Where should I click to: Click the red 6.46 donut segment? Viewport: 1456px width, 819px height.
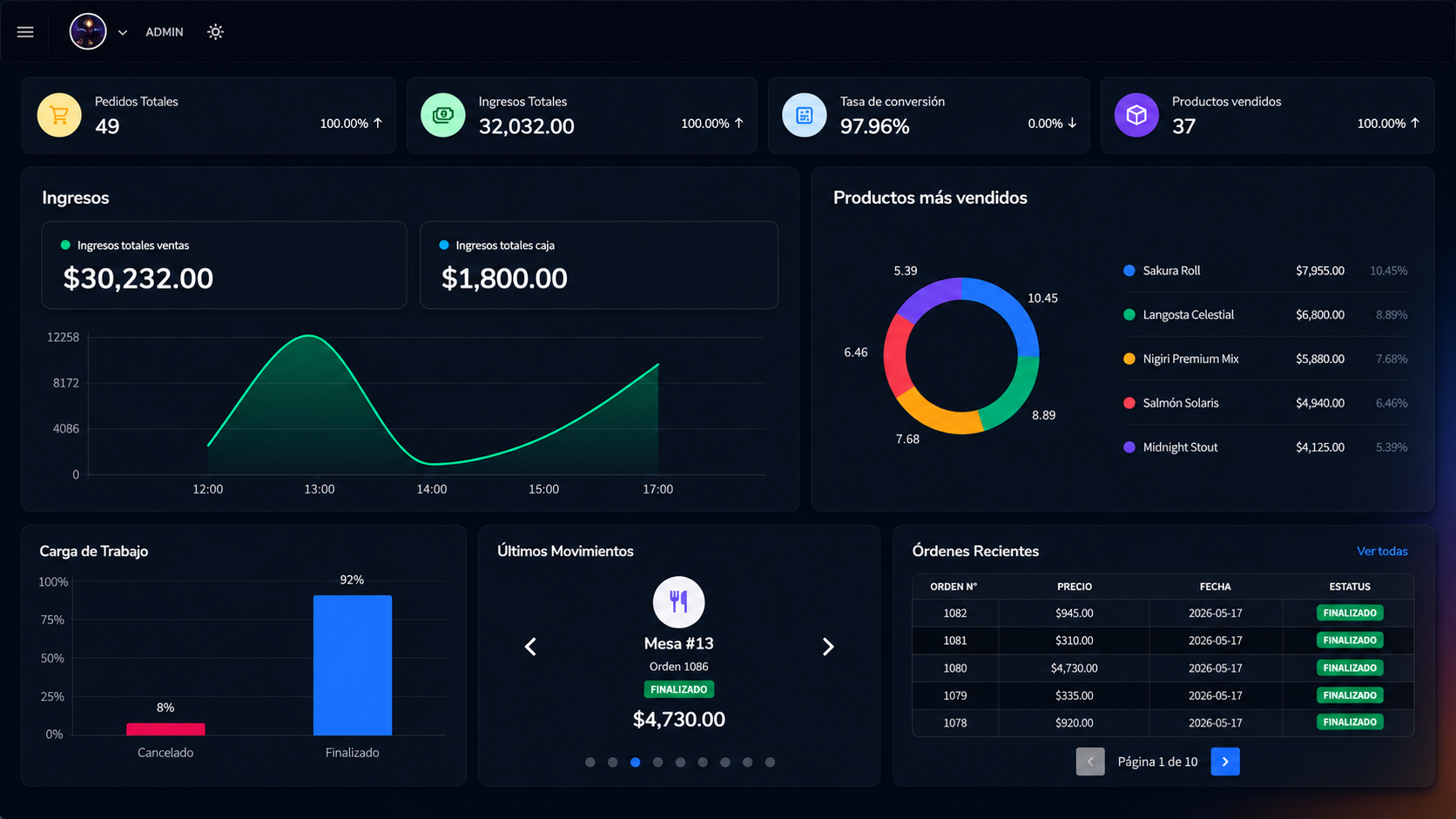coord(897,357)
